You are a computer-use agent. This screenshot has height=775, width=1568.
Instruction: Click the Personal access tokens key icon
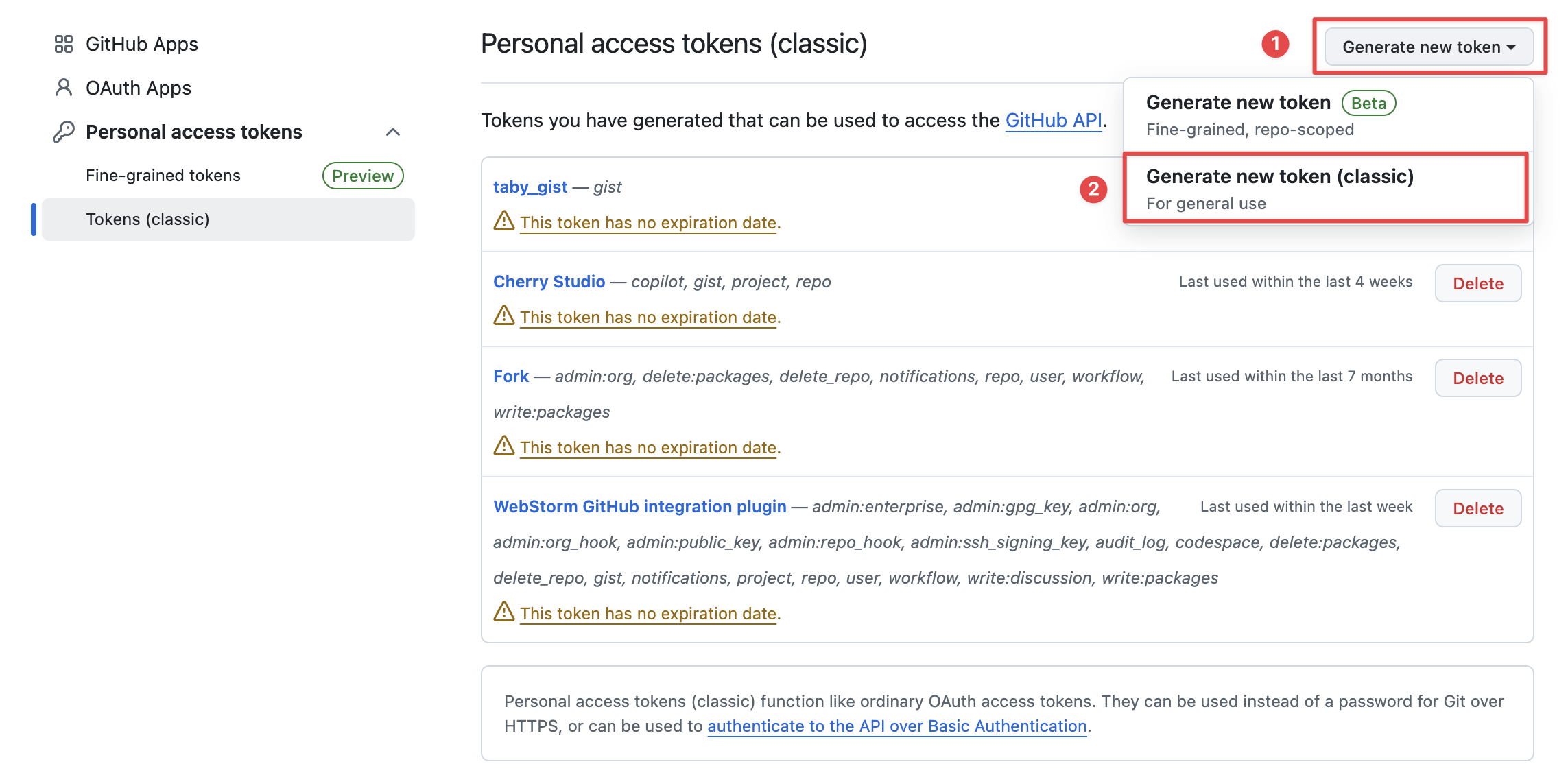64,132
